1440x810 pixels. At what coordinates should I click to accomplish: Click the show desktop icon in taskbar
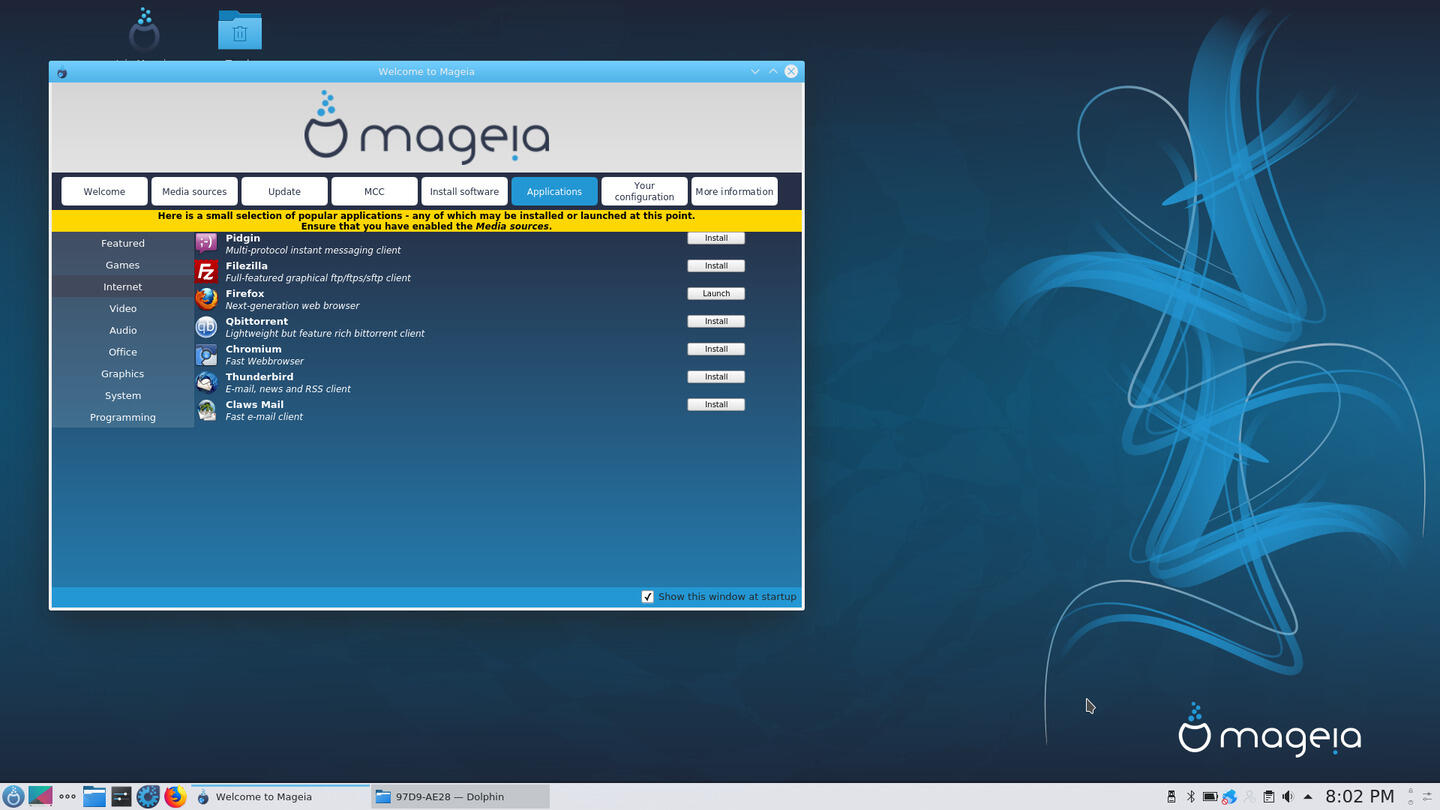[x=40, y=796]
